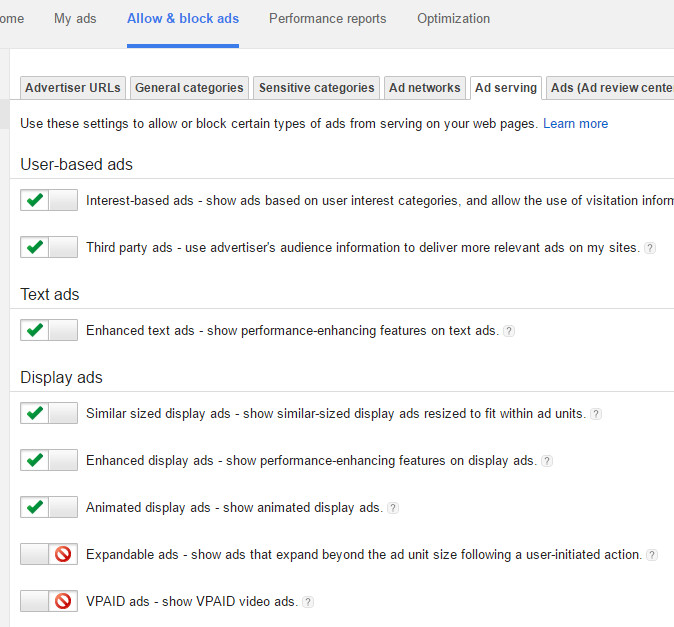Viewport: 674px width, 627px height.
Task: Turn off Enhanced text ads toggle
Action: point(49,330)
